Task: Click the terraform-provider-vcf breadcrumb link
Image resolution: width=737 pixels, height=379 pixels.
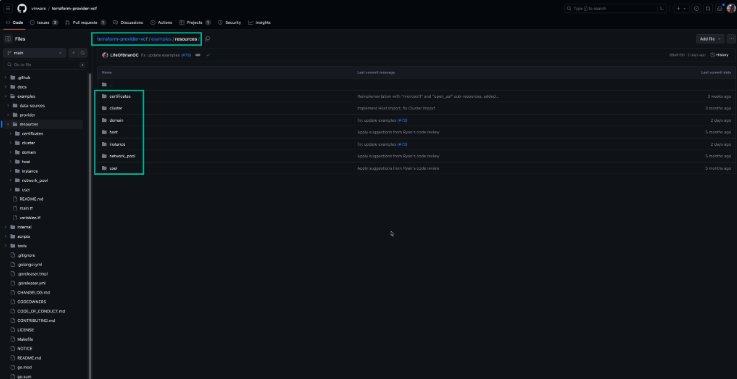Action: 122,39
